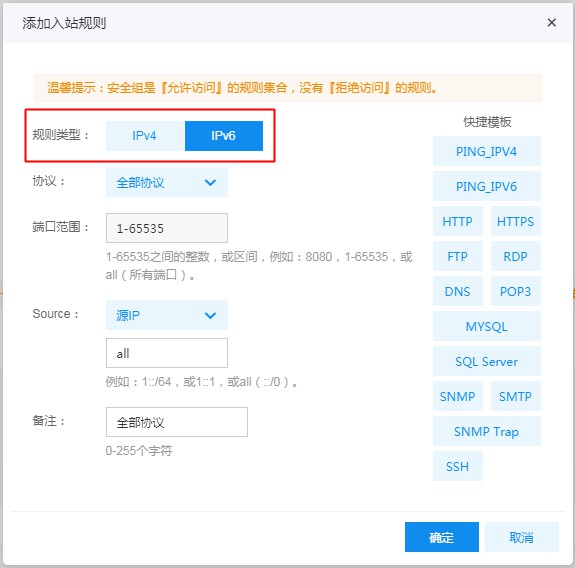Pick the FTP template button
This screenshot has height=568, width=575.
click(458, 256)
